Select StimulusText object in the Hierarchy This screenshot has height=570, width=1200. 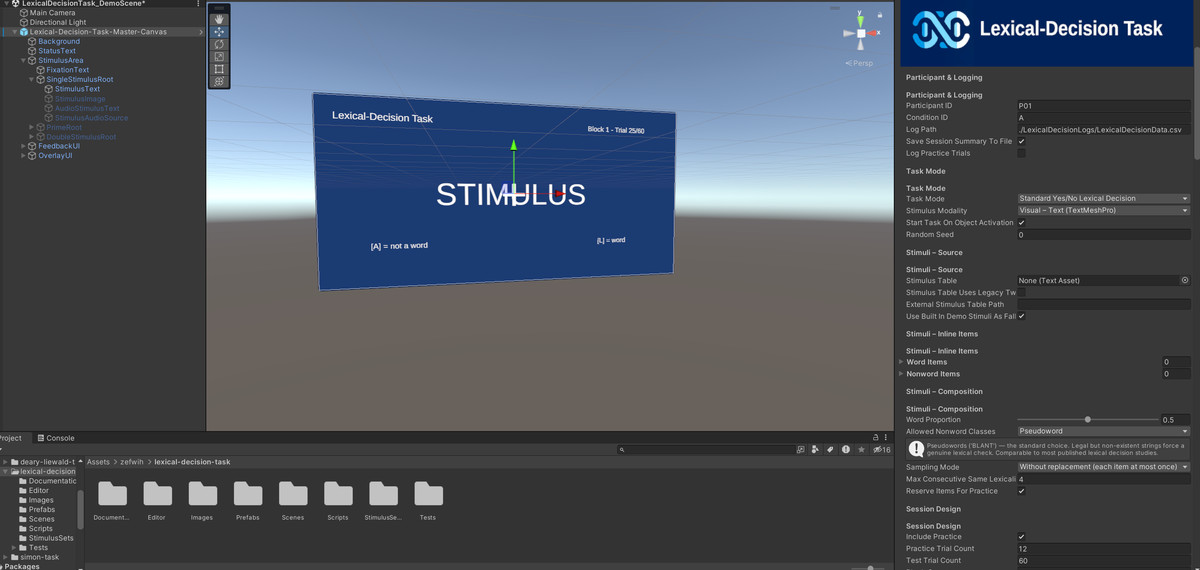tap(77, 89)
